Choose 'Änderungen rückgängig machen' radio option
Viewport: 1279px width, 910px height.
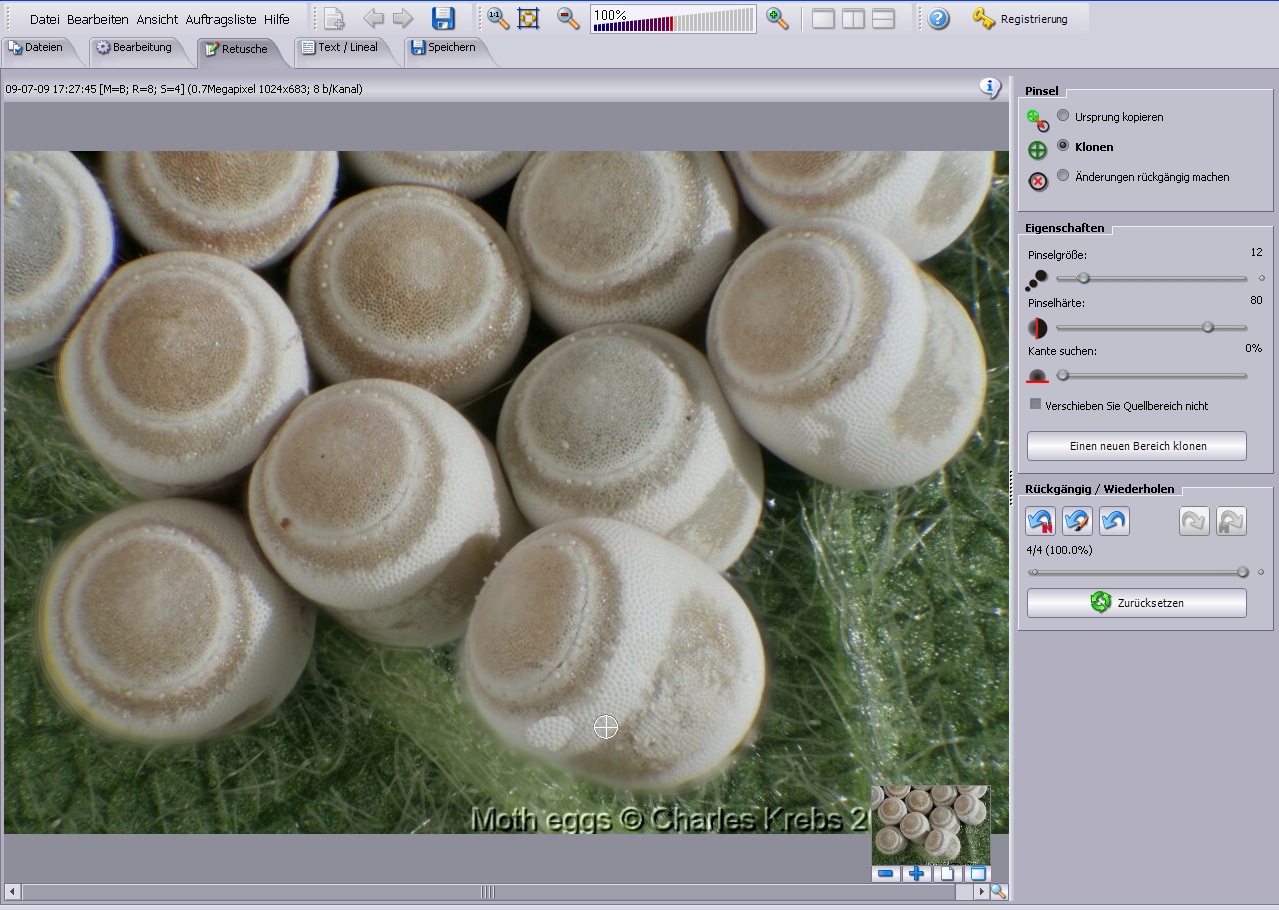coord(1063,176)
